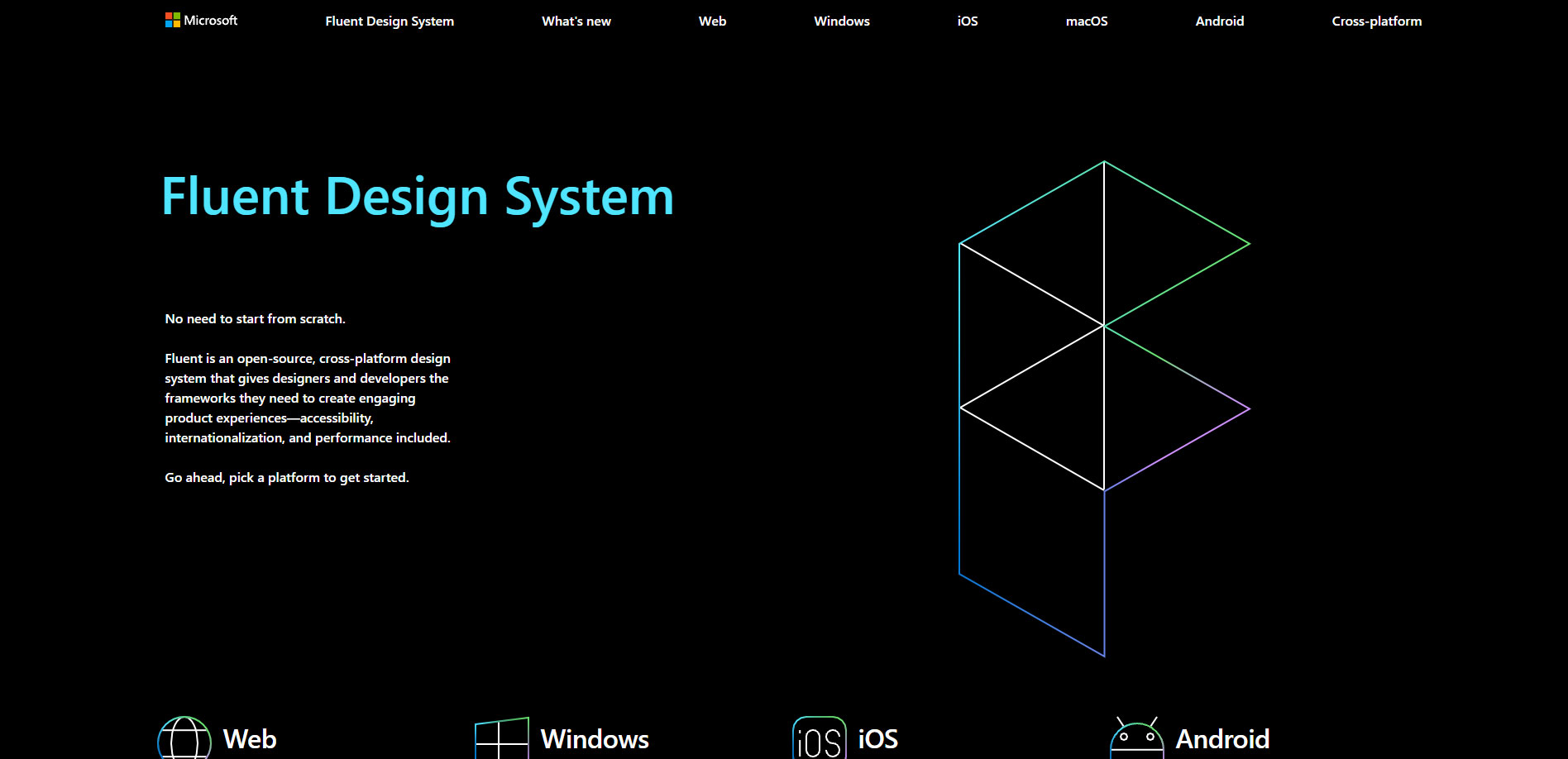Image resolution: width=1568 pixels, height=759 pixels.
Task: Click the Fluent geometric F logo graphic
Action: (x=1104, y=408)
